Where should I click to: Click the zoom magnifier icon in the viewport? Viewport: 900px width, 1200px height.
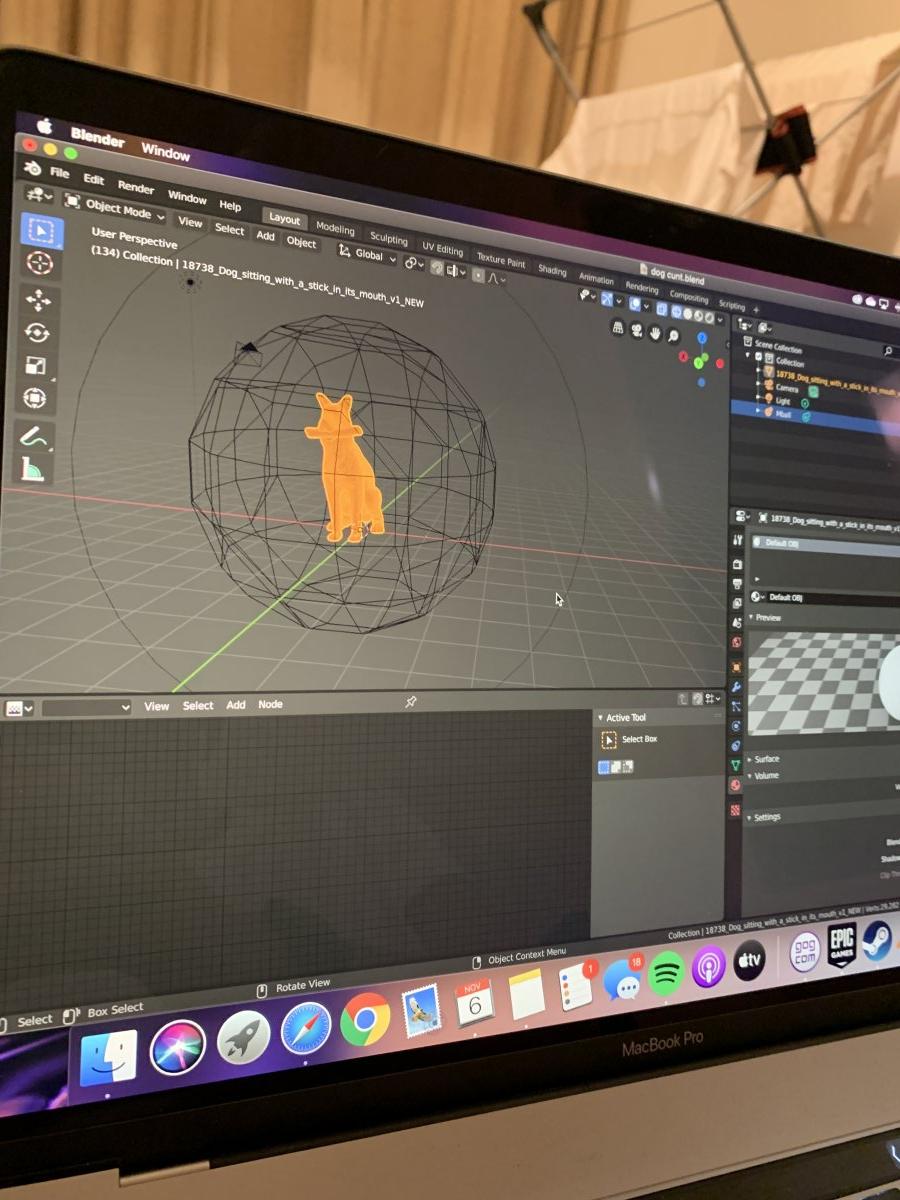[674, 336]
